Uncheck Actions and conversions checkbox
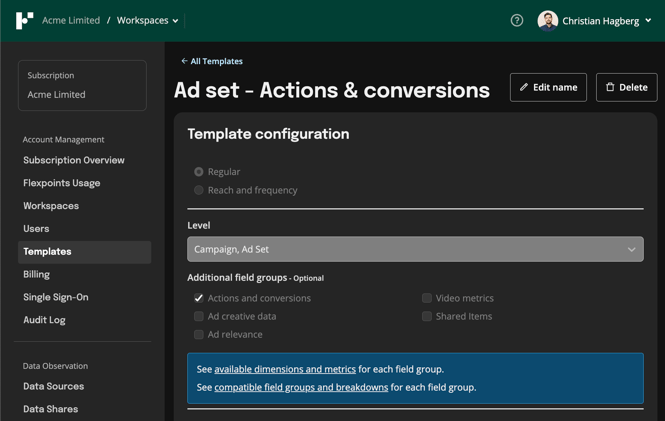The width and height of the screenshot is (665, 421). (x=199, y=298)
